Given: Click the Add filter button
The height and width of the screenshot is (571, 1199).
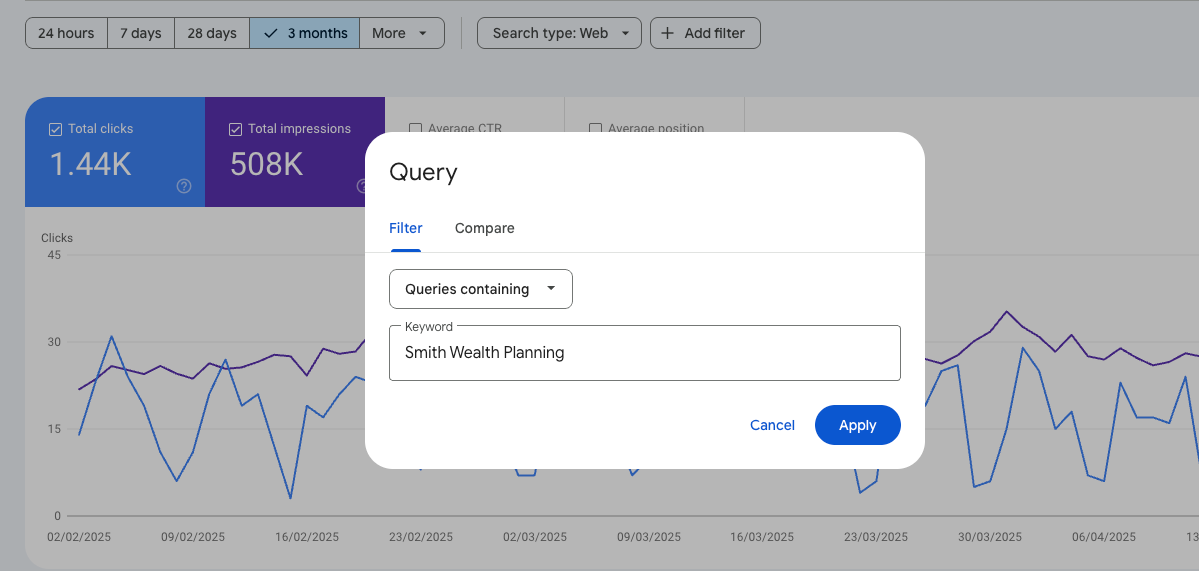Looking at the screenshot, I should (705, 33).
